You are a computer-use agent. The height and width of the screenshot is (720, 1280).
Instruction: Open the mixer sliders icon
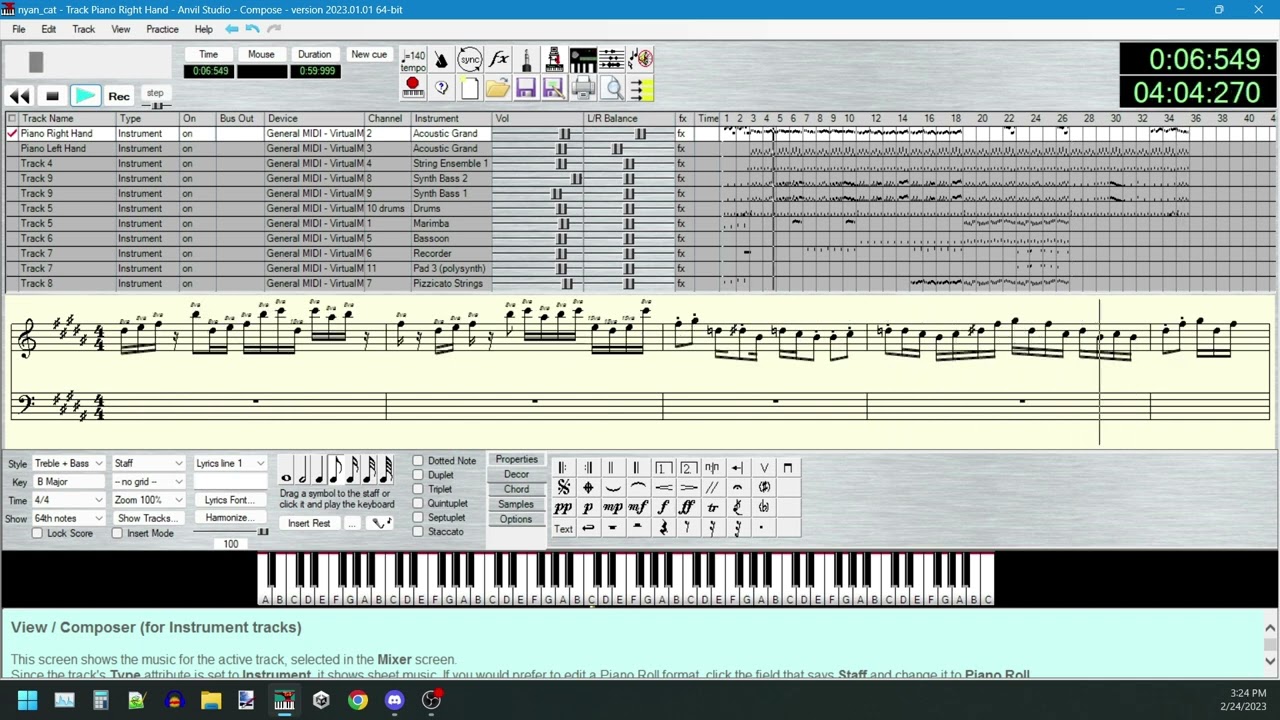click(611, 60)
